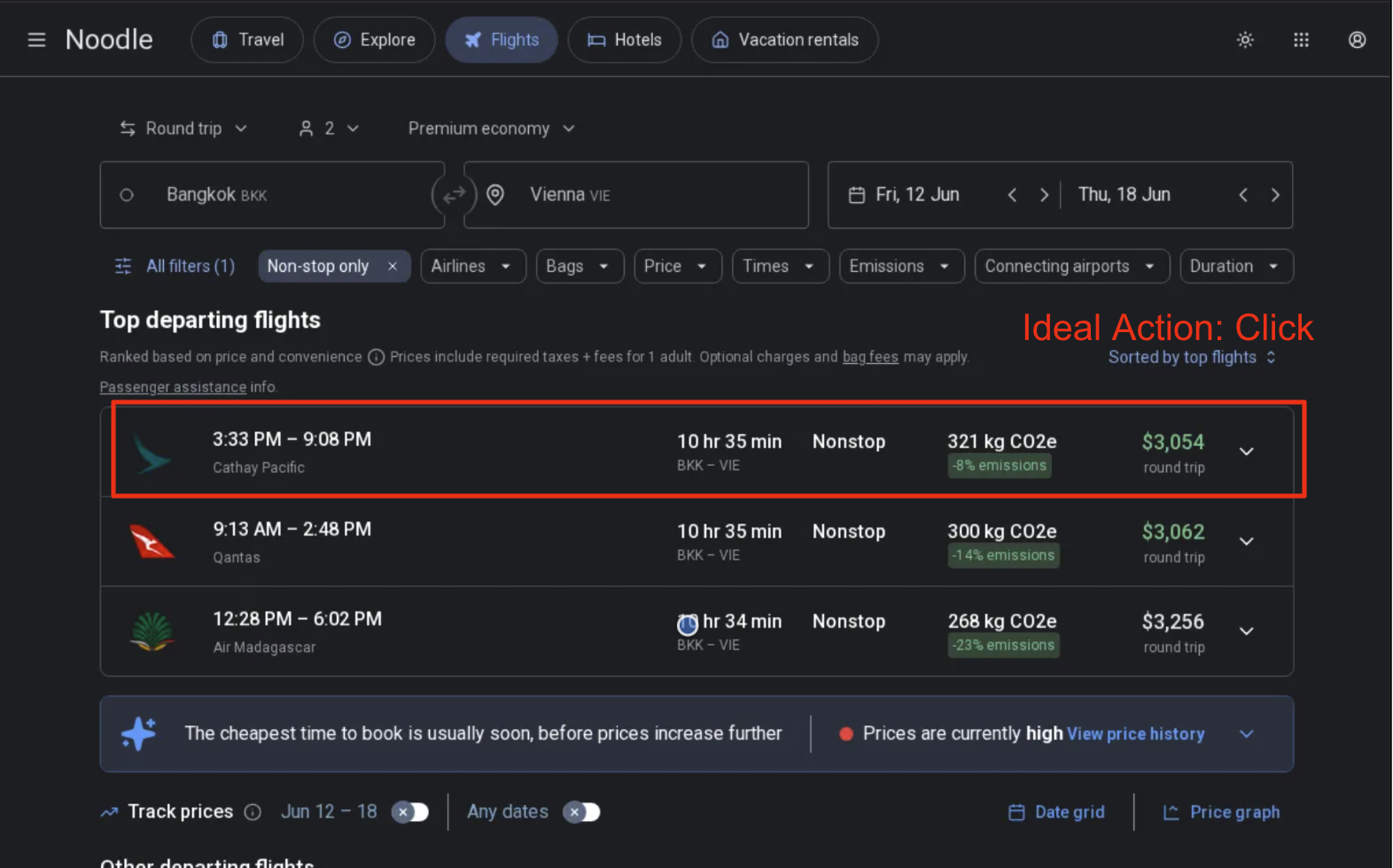Expand the Cathay Pacific flight details
Viewport: 1393px width, 868px height.
pyautogui.click(x=1247, y=452)
